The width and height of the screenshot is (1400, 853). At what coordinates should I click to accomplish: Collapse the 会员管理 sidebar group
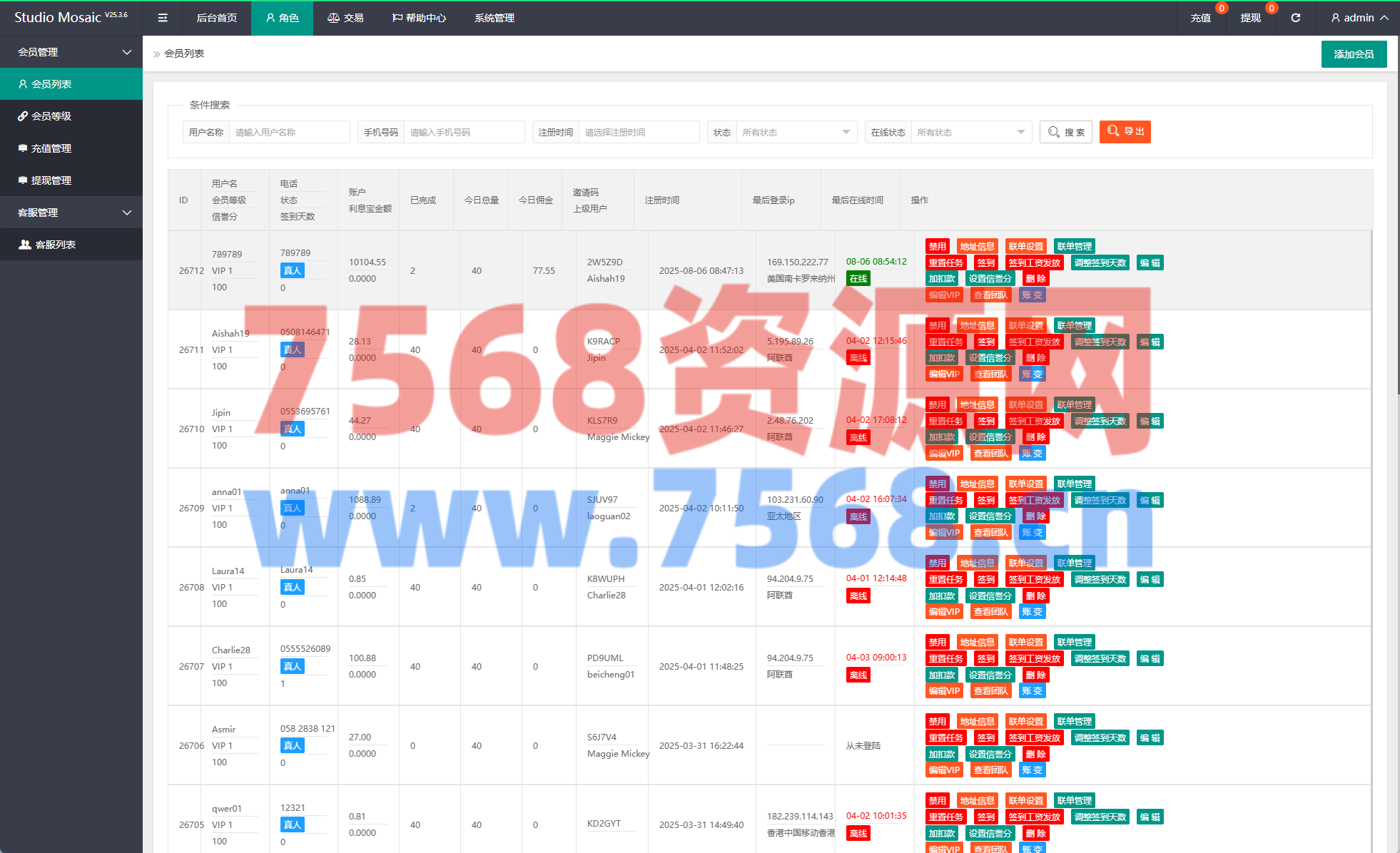coord(71,52)
